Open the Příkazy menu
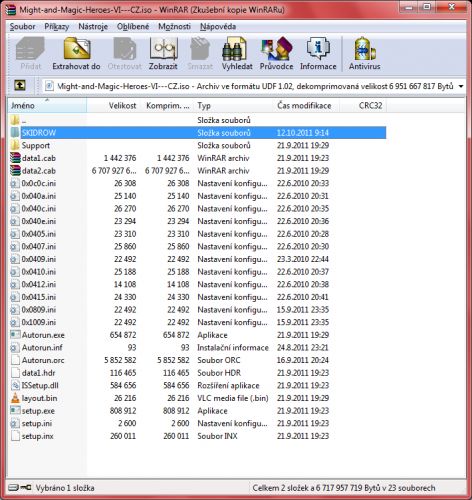 coord(56,26)
